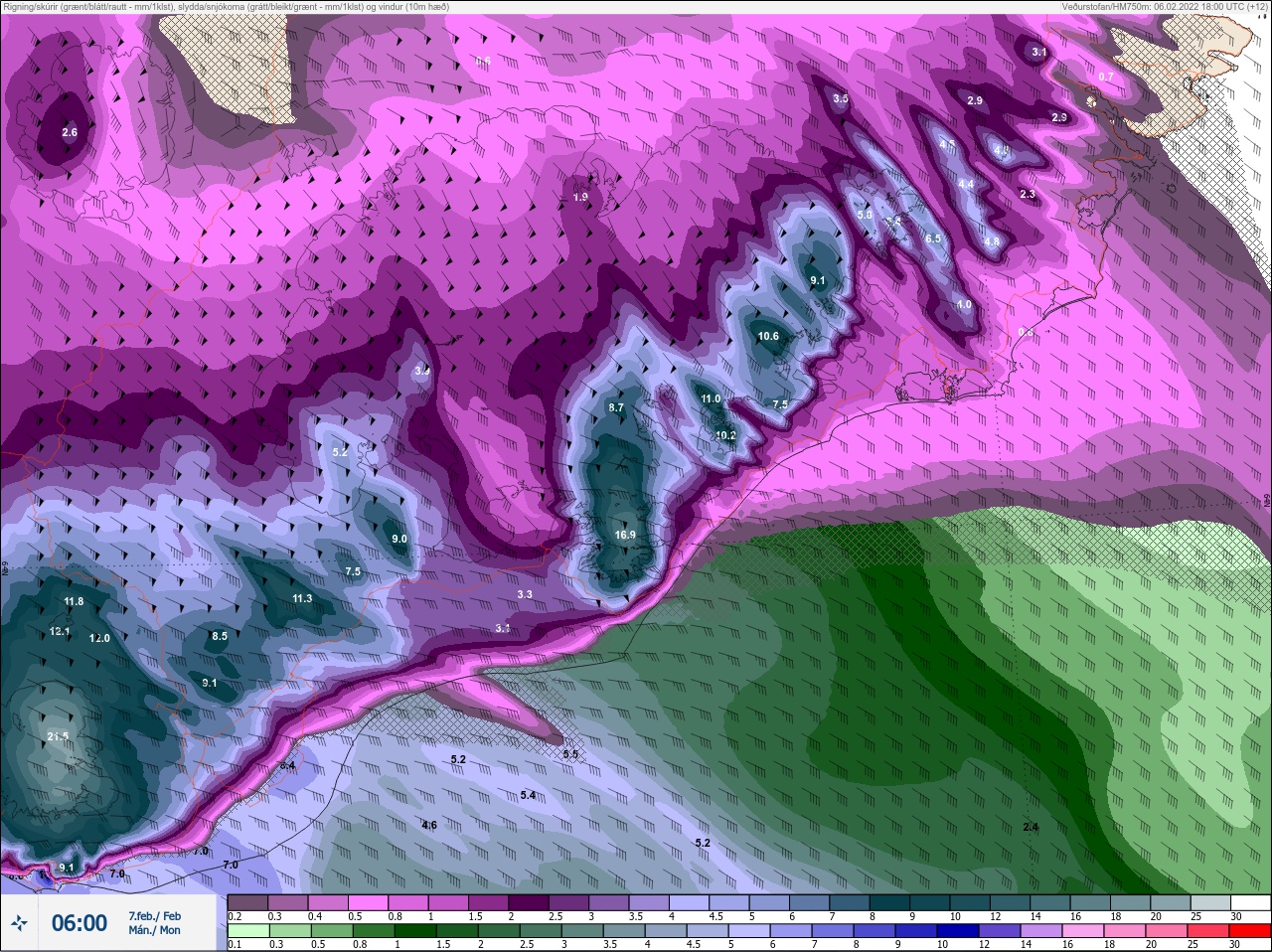Click the 16.9 precipitation value on map
This screenshot has width=1272, height=952.
click(x=625, y=535)
